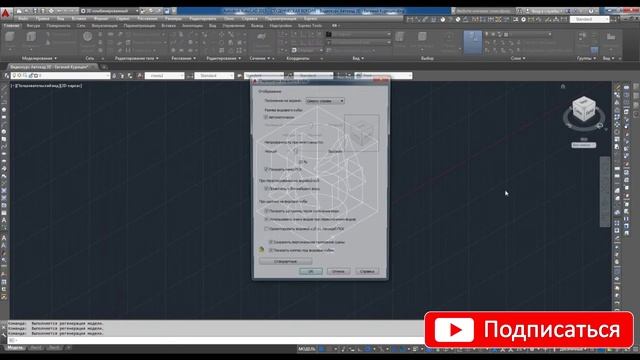Toggle 'Ориентировать видовой куб по текущей ПСК'

pos(266,229)
